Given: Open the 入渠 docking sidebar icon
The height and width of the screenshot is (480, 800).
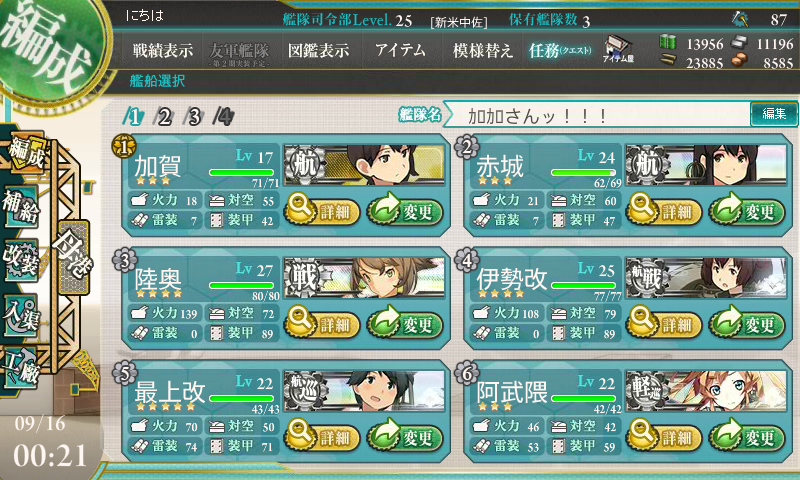Looking at the screenshot, I should pos(22,315).
